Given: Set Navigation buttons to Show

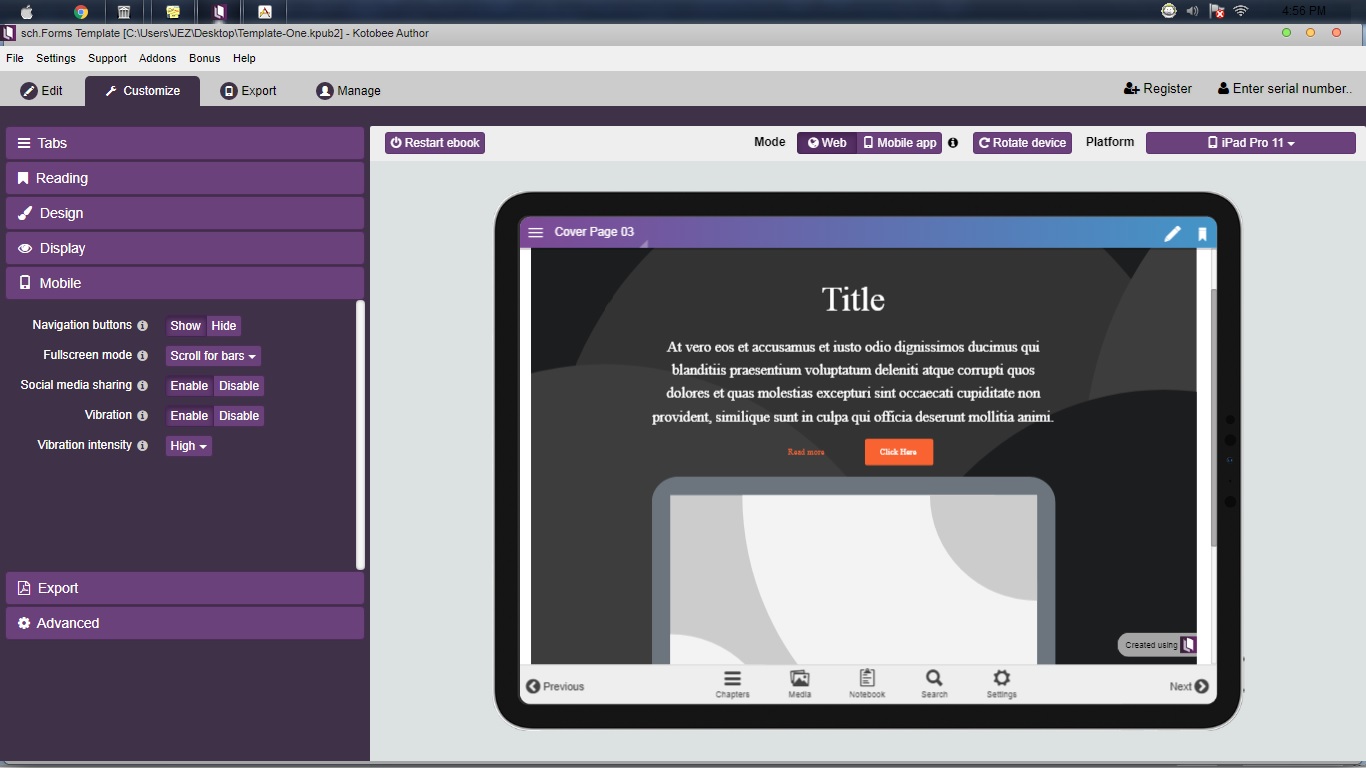Looking at the screenshot, I should click(186, 326).
